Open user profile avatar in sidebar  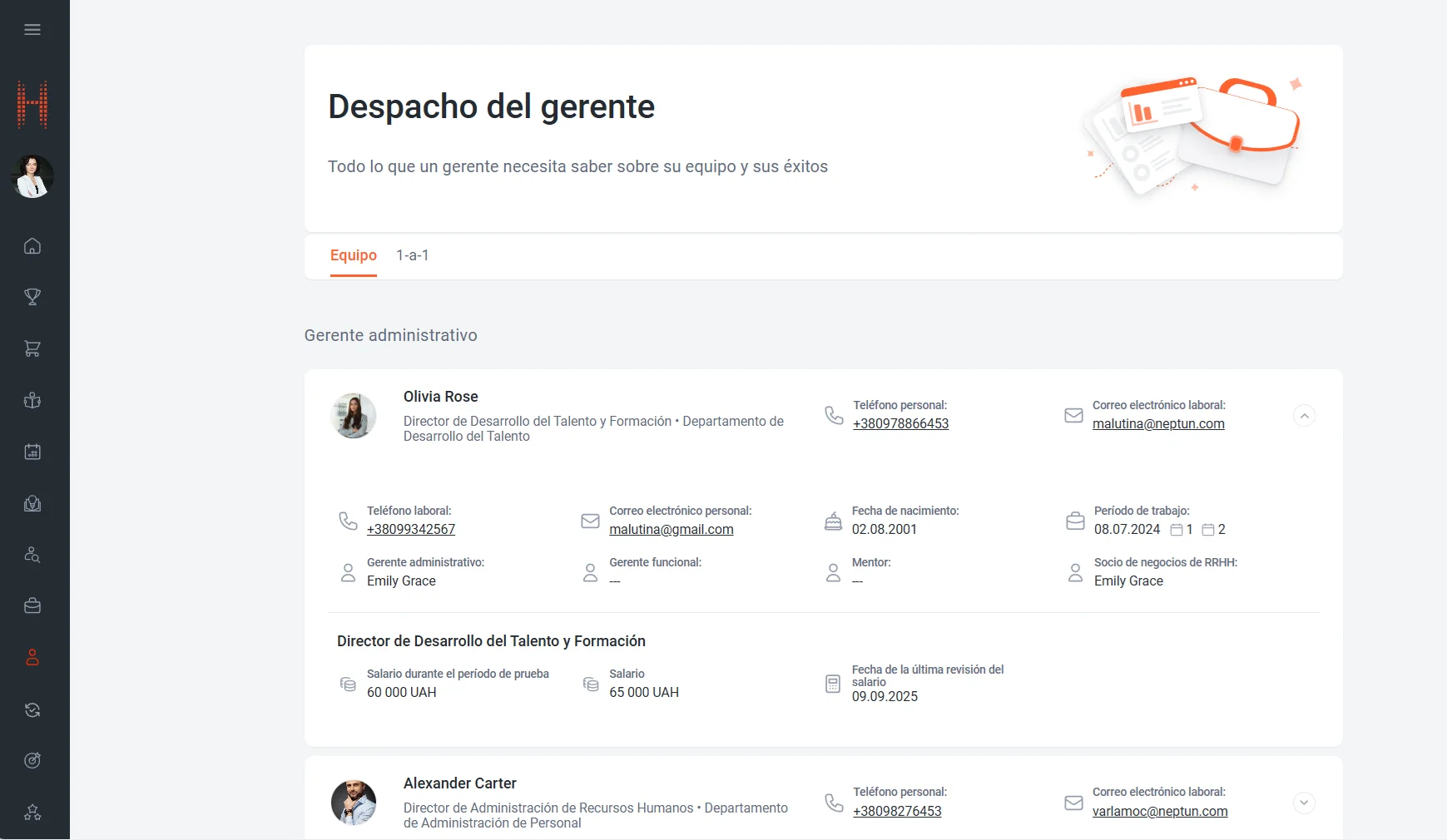click(x=32, y=176)
